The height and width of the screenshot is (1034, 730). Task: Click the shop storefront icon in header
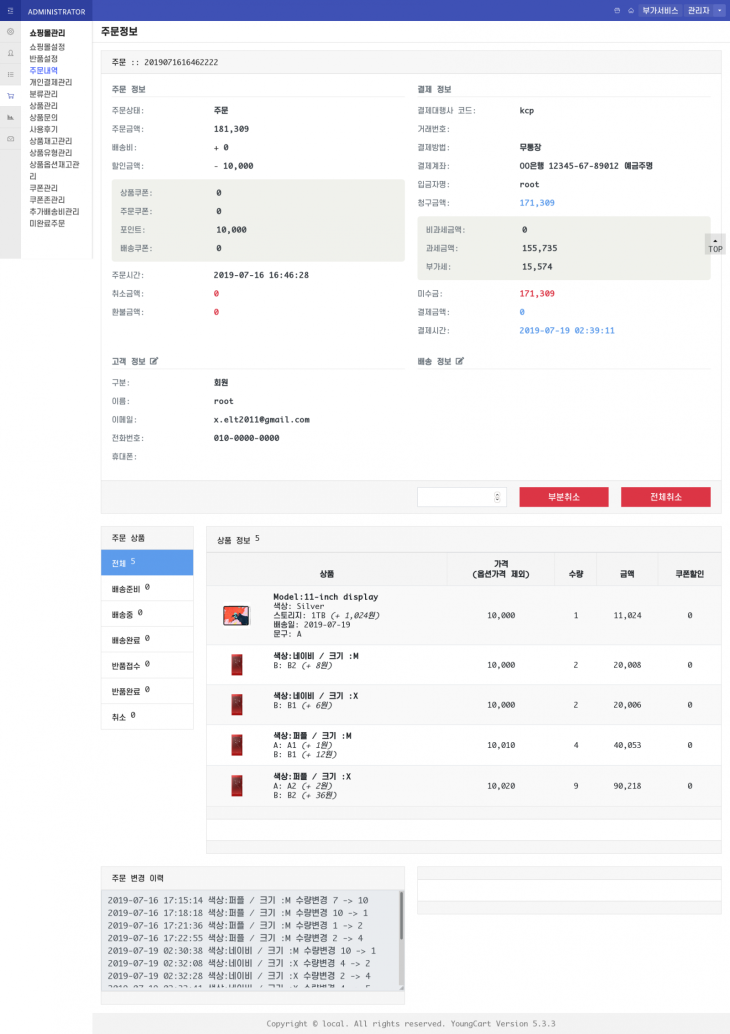coord(617,11)
